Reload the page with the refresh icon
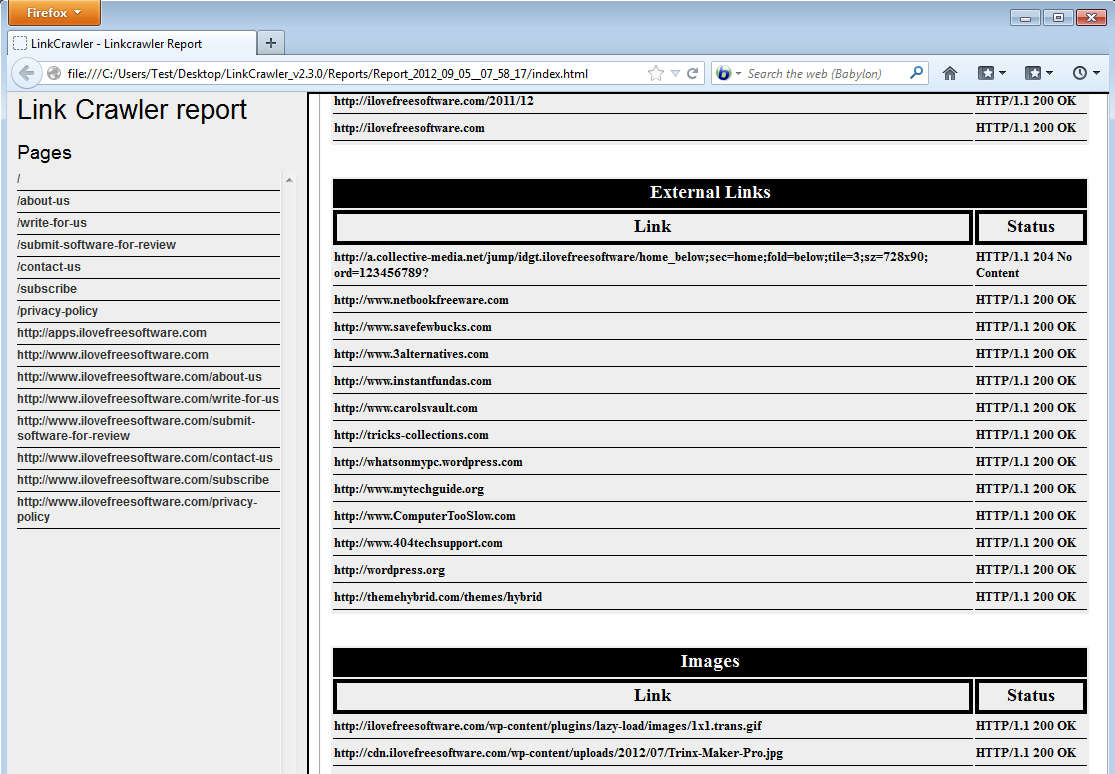Screen dimensions: 1115x774 [x=692, y=73]
